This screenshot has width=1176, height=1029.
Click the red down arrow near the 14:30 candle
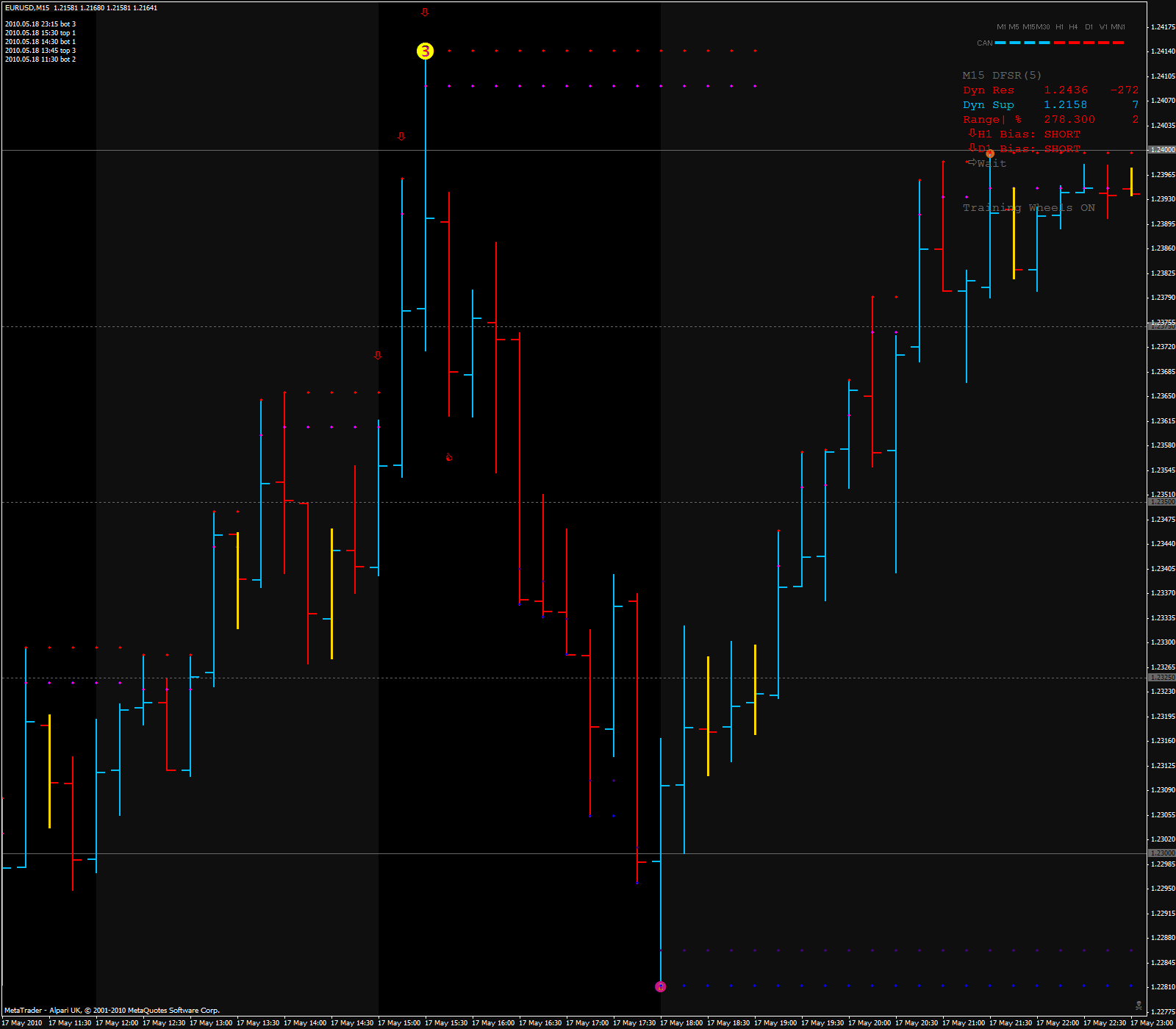click(x=378, y=356)
